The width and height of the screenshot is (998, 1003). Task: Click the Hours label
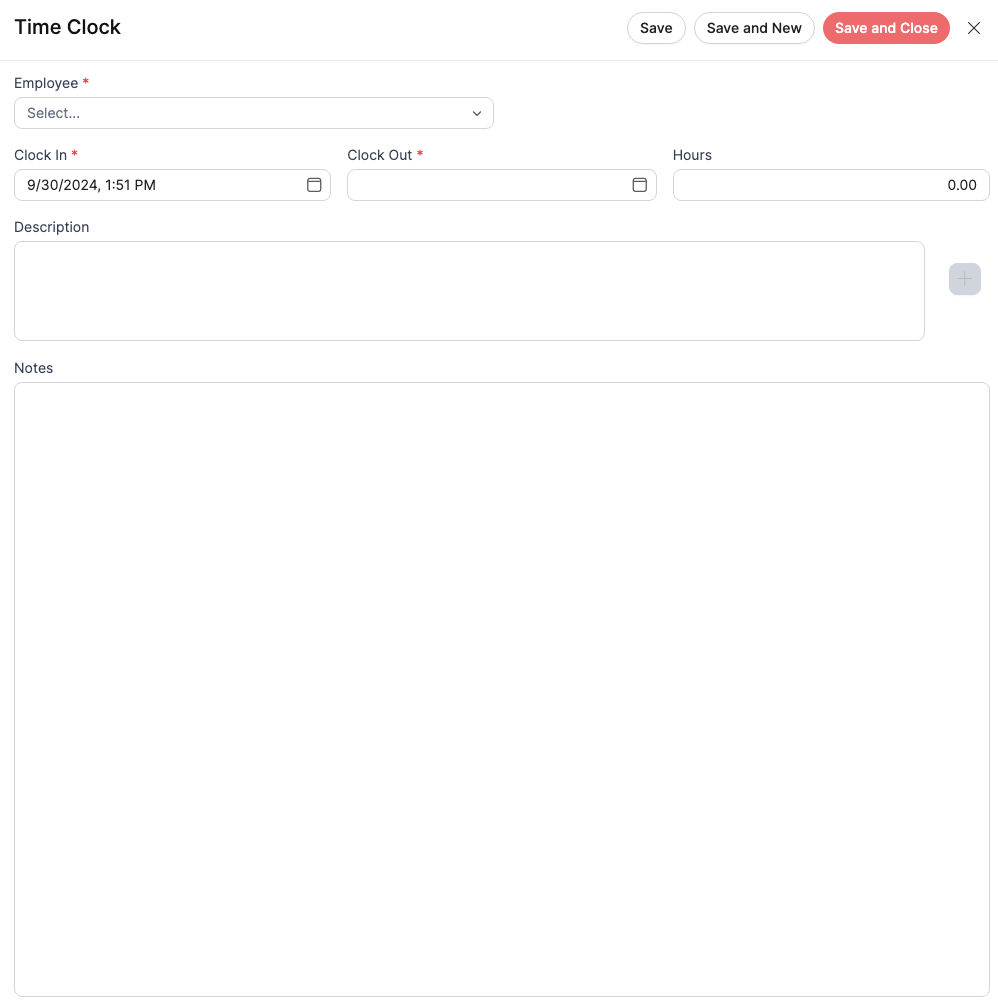coord(692,155)
